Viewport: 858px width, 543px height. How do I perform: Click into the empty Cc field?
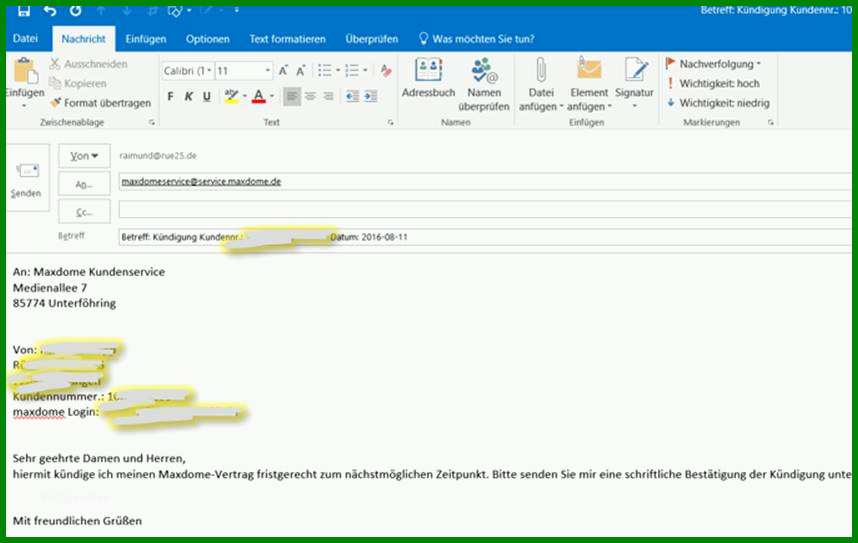point(485,210)
